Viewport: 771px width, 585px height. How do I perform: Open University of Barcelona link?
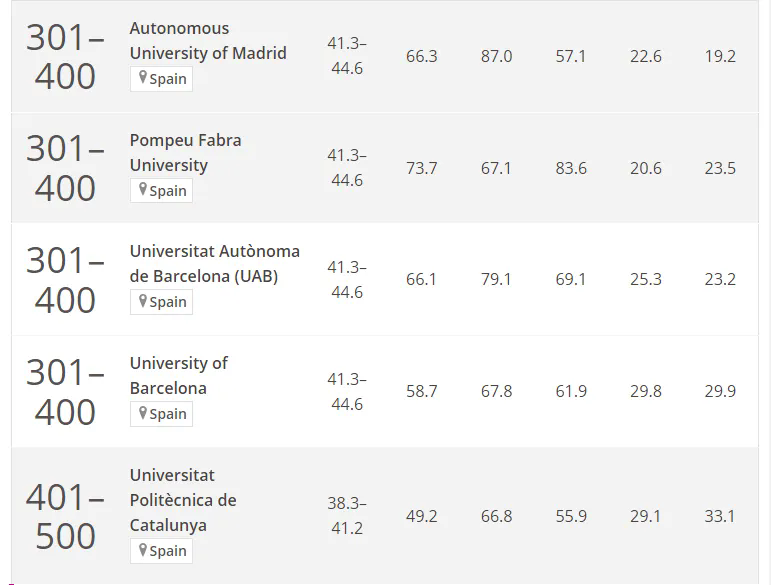click(x=178, y=376)
